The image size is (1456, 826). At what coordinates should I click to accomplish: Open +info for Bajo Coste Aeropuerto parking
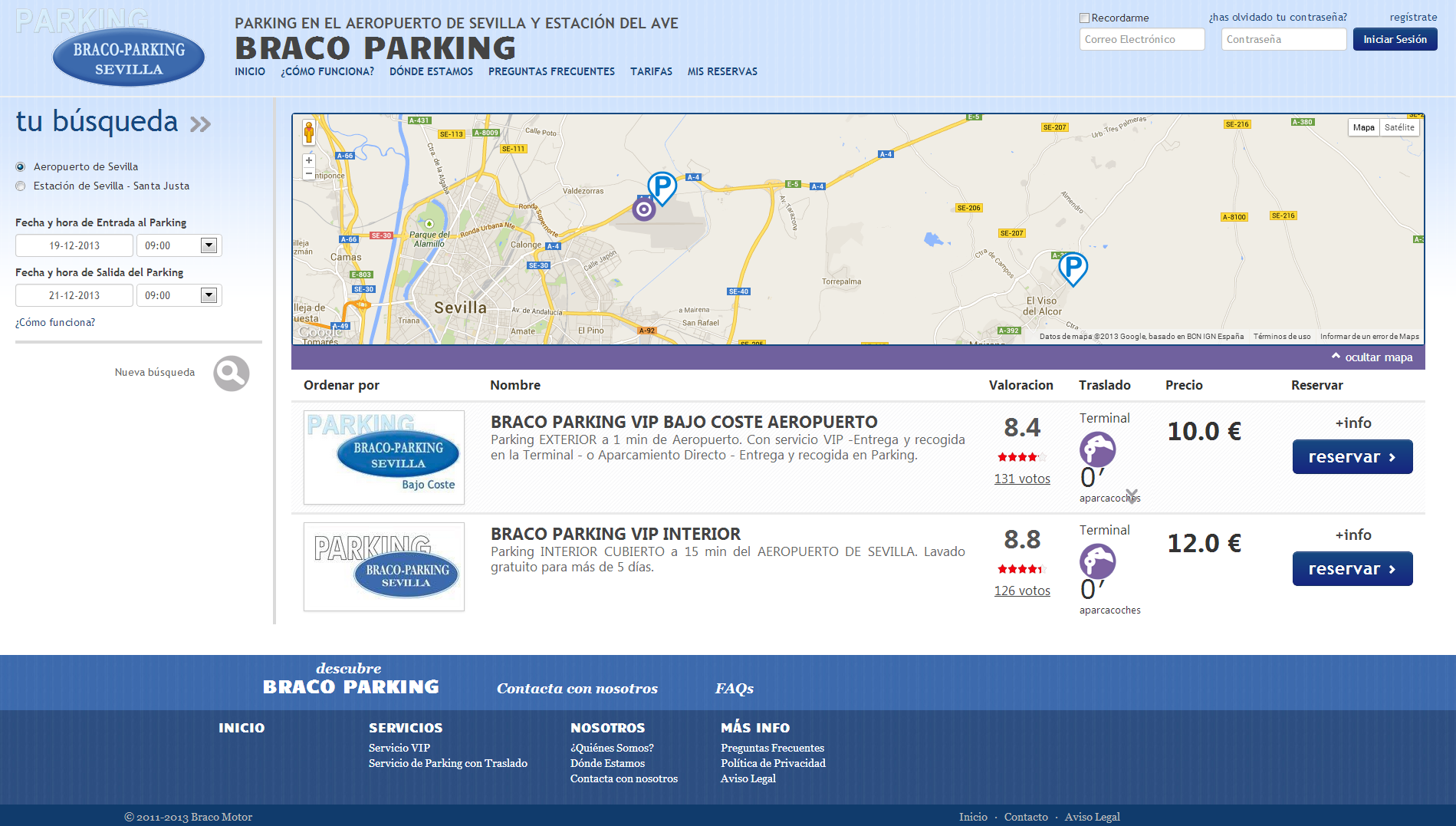tap(1353, 423)
